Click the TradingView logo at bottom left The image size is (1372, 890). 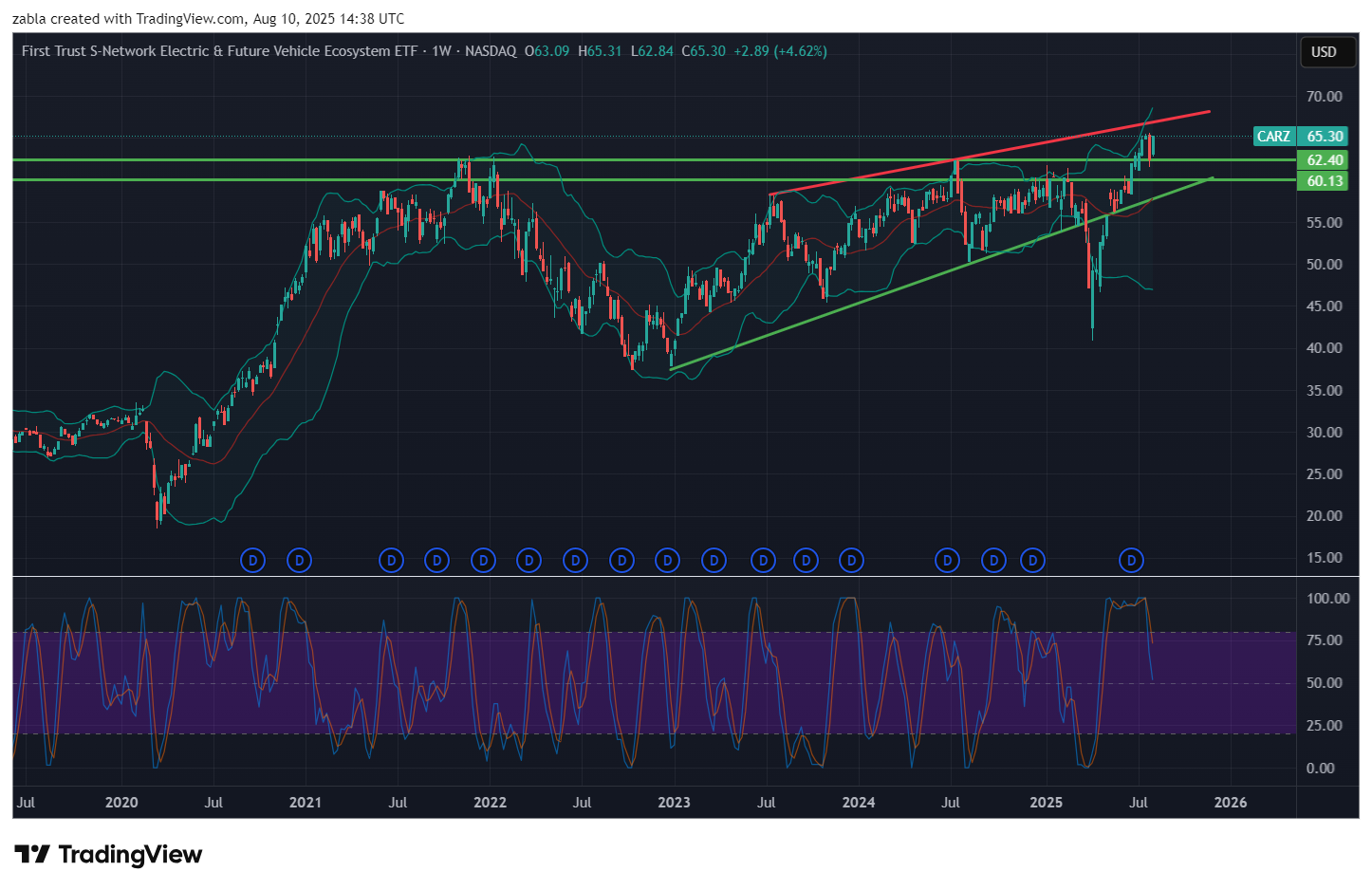(108, 855)
